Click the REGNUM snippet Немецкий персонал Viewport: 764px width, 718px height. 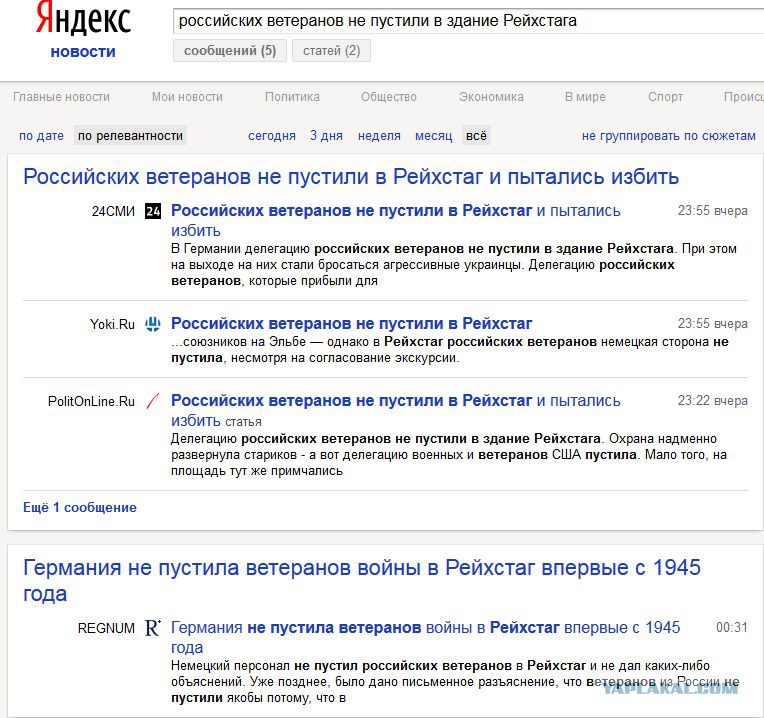click(x=455, y=682)
